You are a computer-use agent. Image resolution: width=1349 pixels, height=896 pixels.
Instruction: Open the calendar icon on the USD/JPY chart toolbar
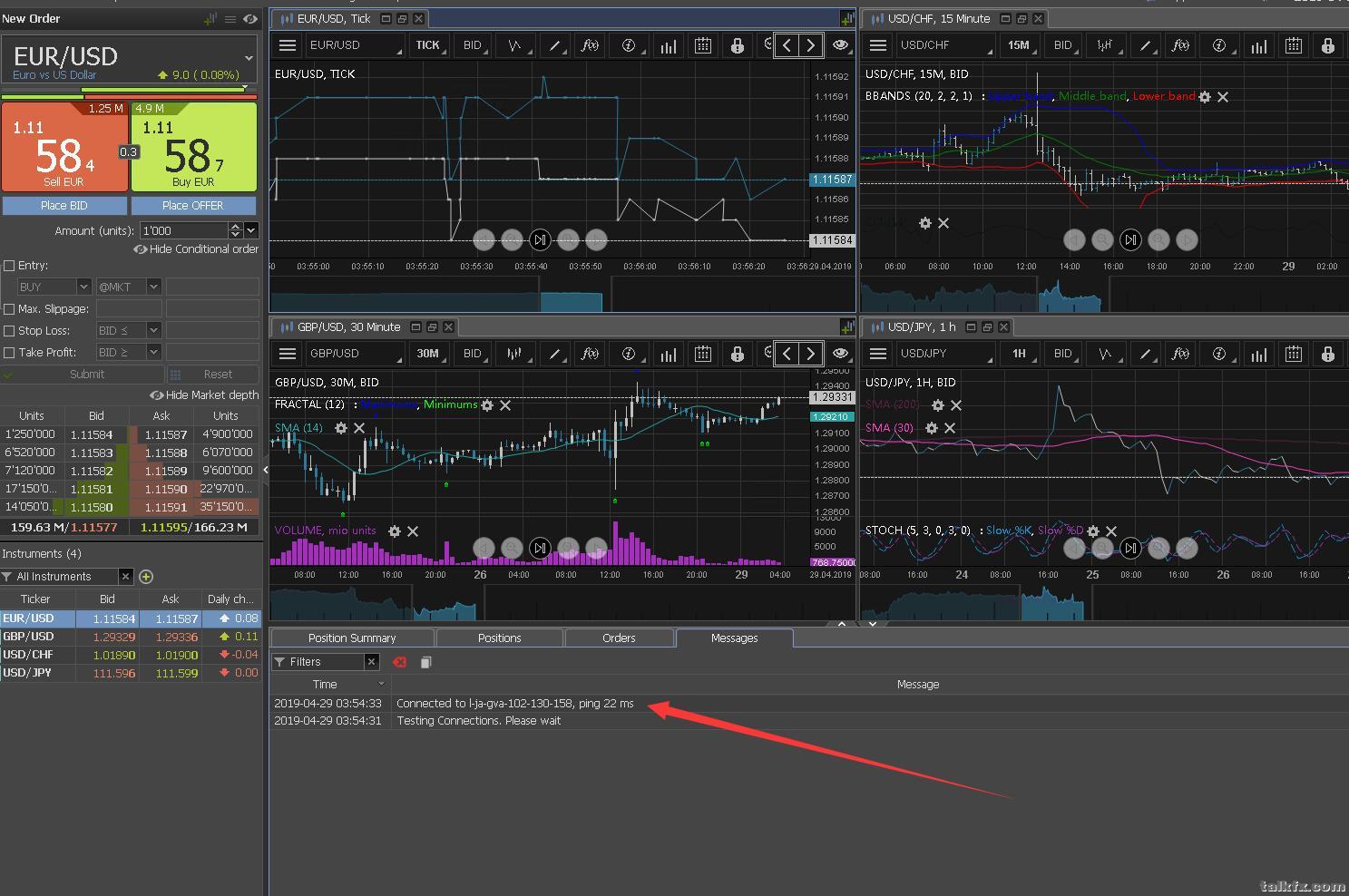(x=1293, y=354)
